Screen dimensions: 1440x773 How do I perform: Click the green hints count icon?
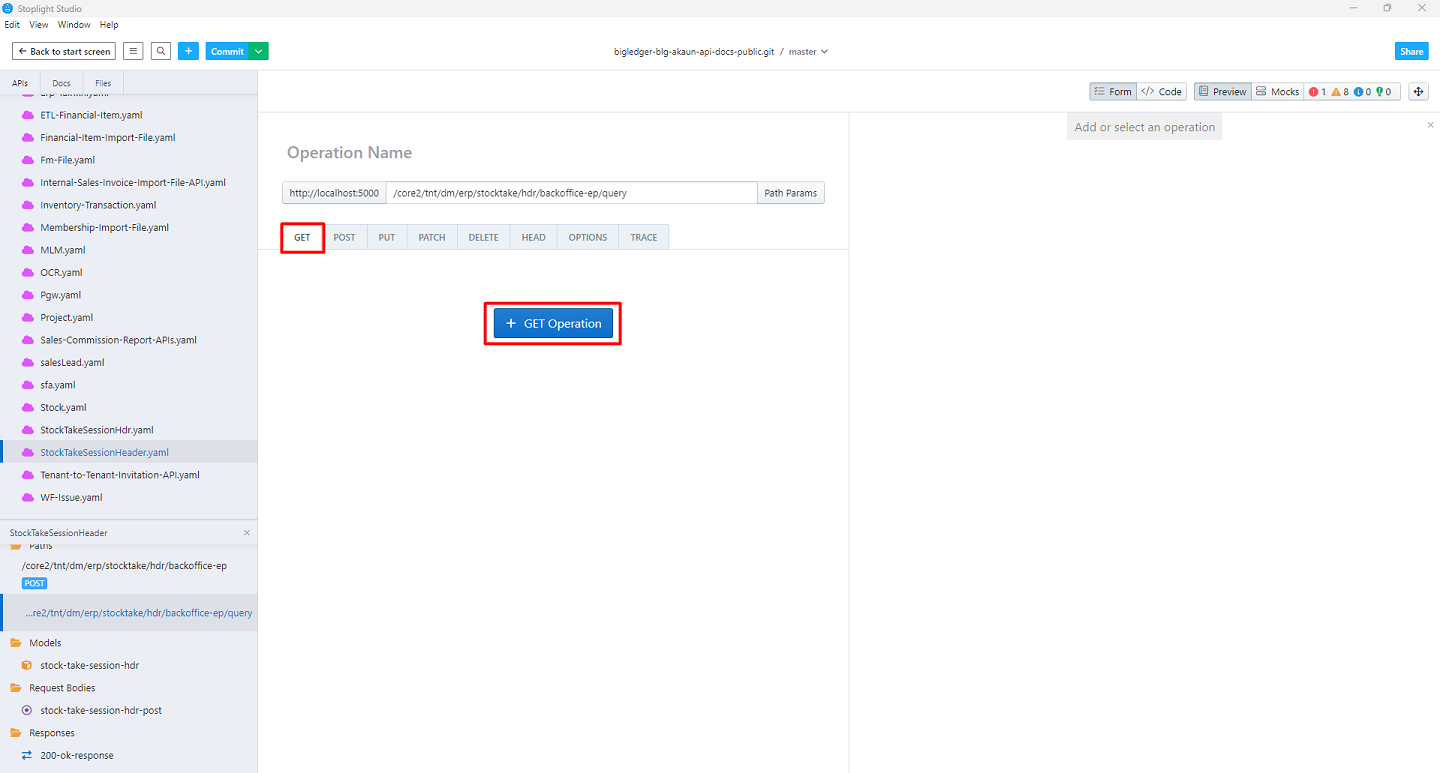pyautogui.click(x=1381, y=92)
